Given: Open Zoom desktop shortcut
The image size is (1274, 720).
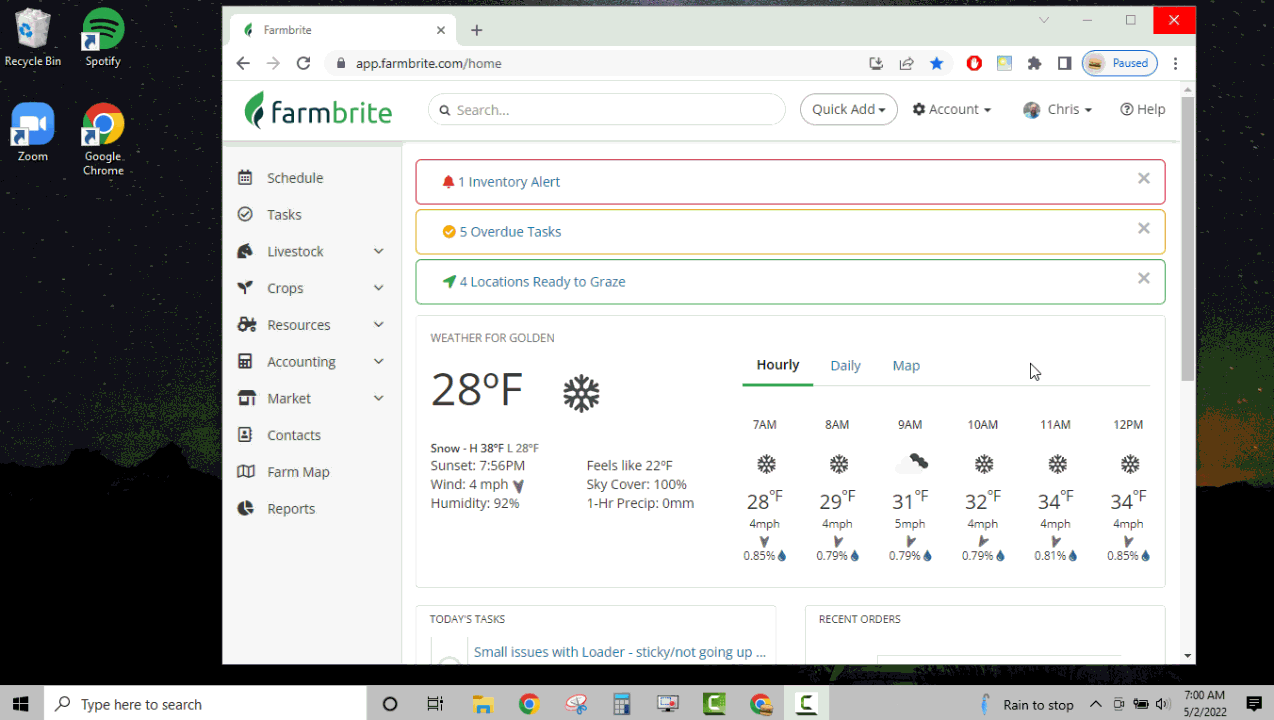Looking at the screenshot, I should [x=33, y=132].
